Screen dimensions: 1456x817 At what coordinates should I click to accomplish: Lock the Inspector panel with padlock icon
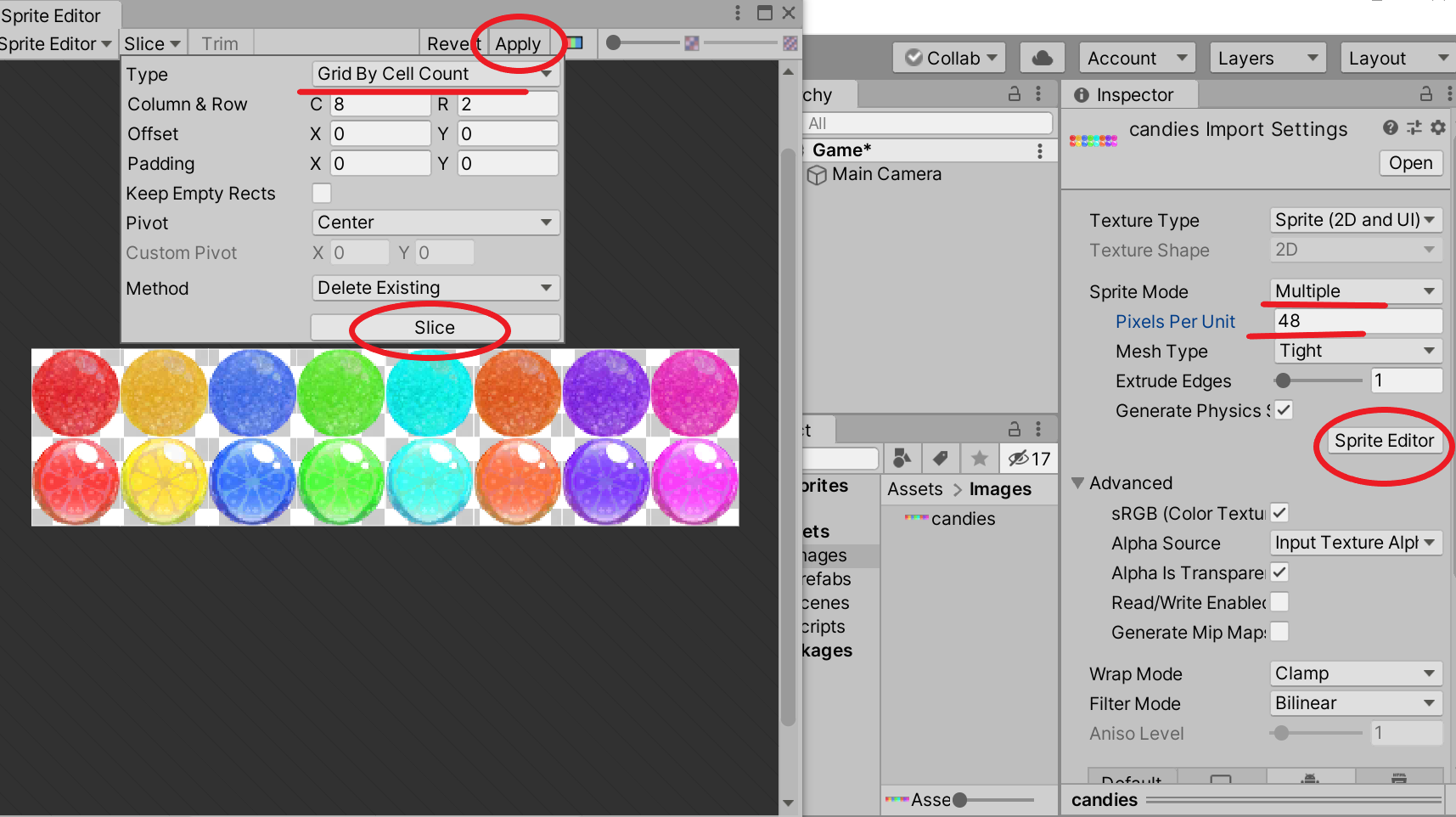[1426, 94]
